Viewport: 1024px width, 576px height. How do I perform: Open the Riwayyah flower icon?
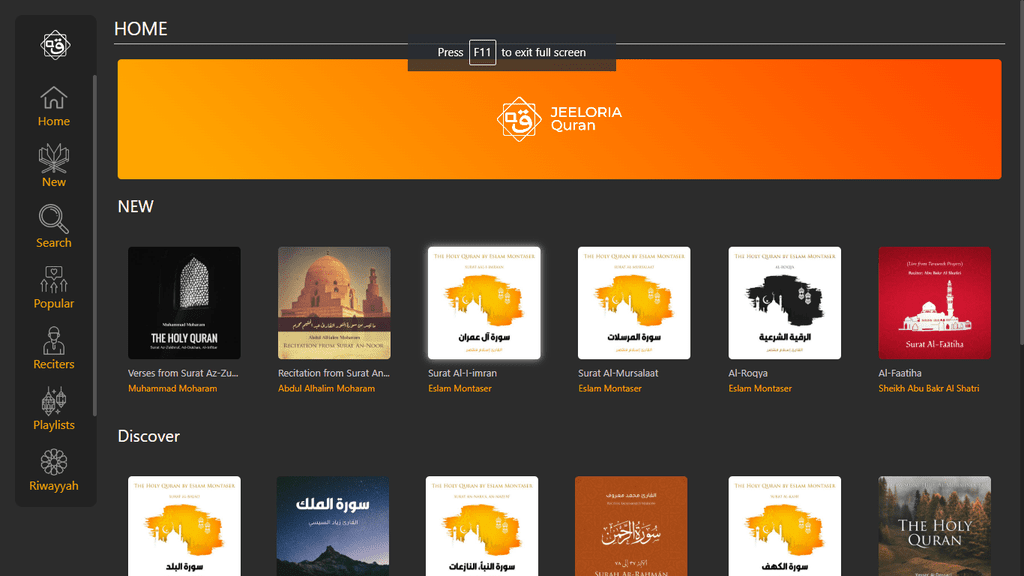(54, 462)
